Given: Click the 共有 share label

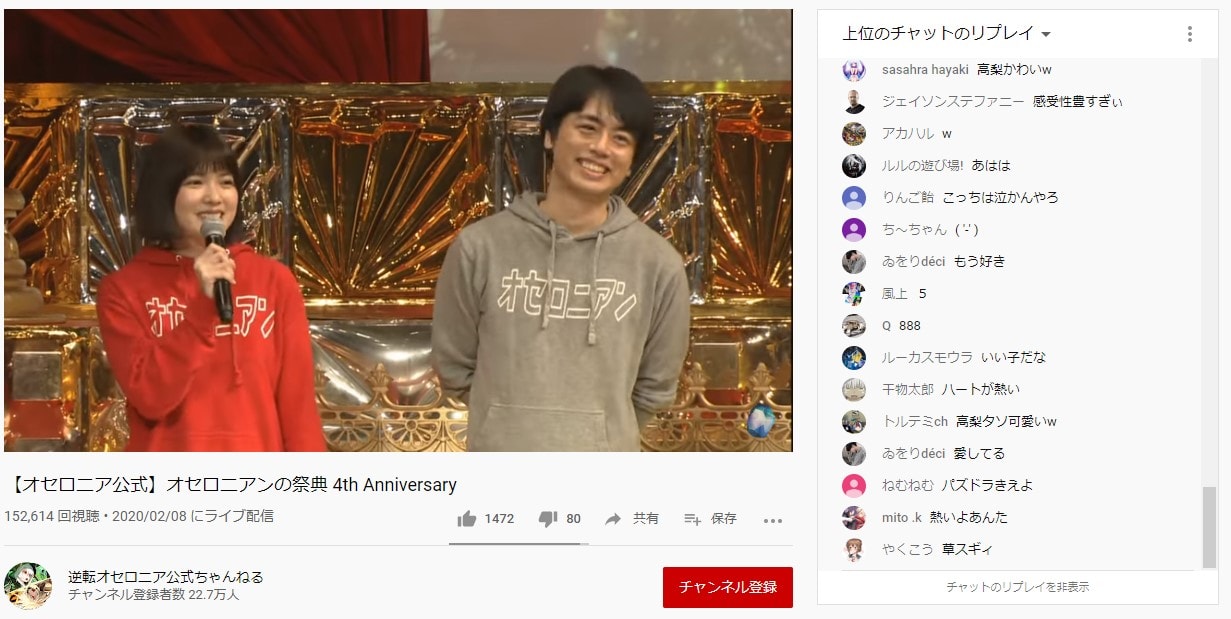Looking at the screenshot, I should coord(646,518).
